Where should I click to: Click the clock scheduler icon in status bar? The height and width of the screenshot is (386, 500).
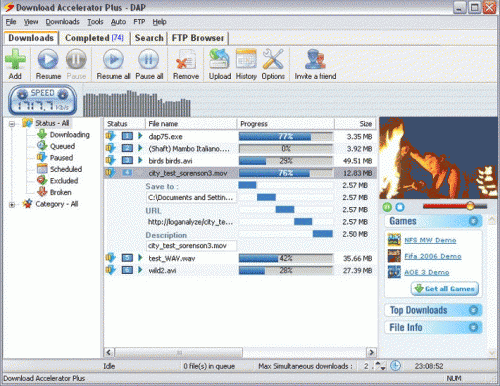tap(395, 366)
